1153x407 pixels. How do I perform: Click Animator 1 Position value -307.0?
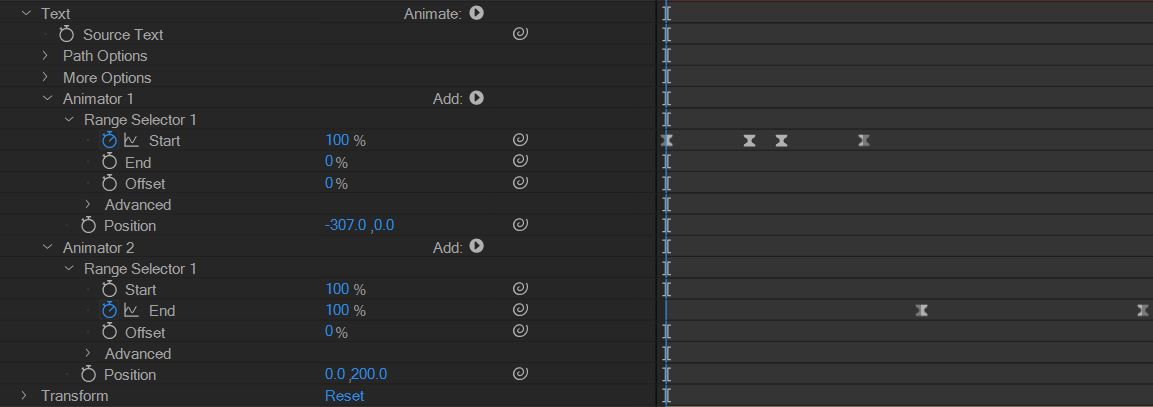346,224
